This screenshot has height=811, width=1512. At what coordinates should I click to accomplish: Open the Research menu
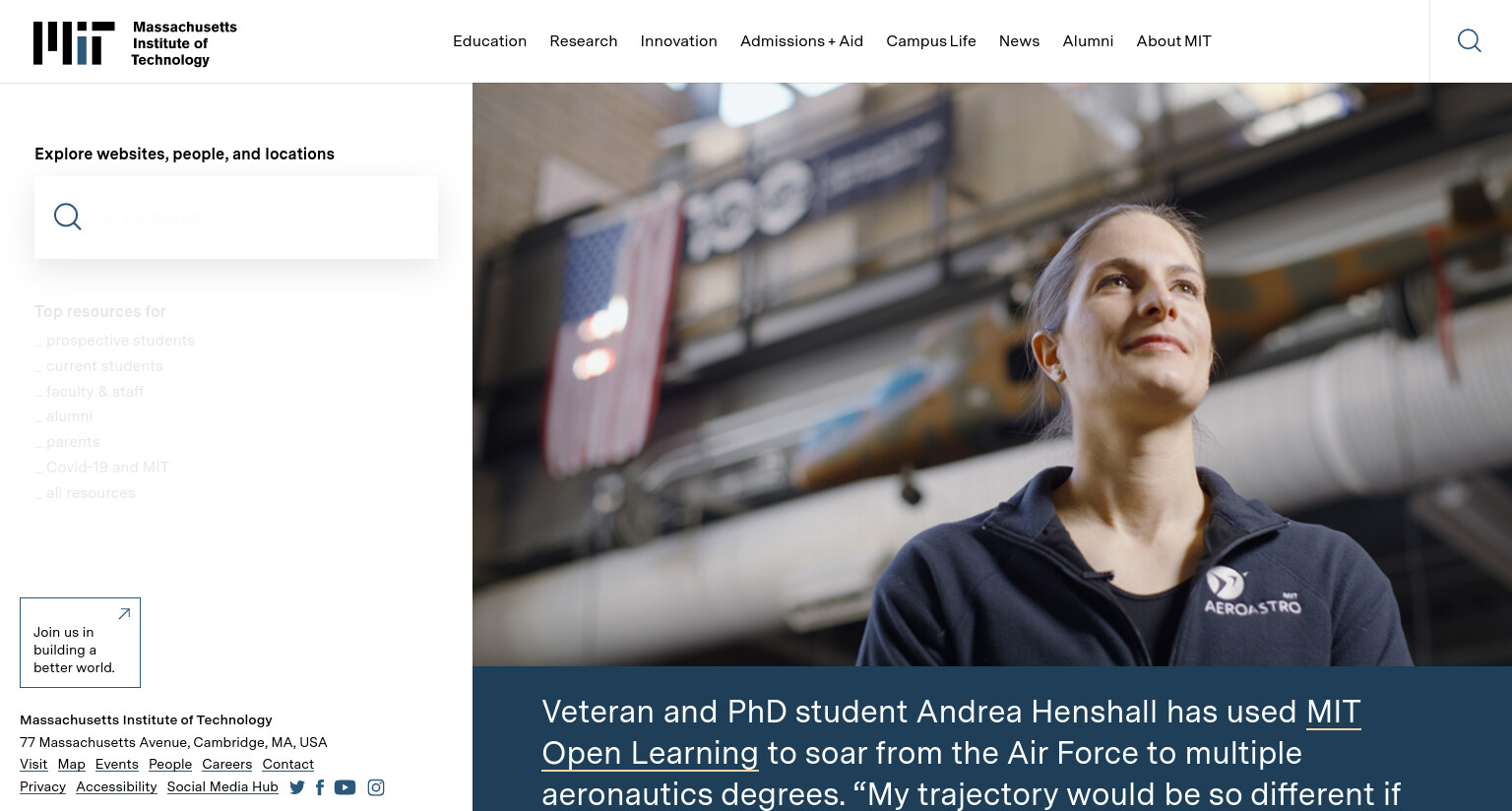pyautogui.click(x=584, y=41)
